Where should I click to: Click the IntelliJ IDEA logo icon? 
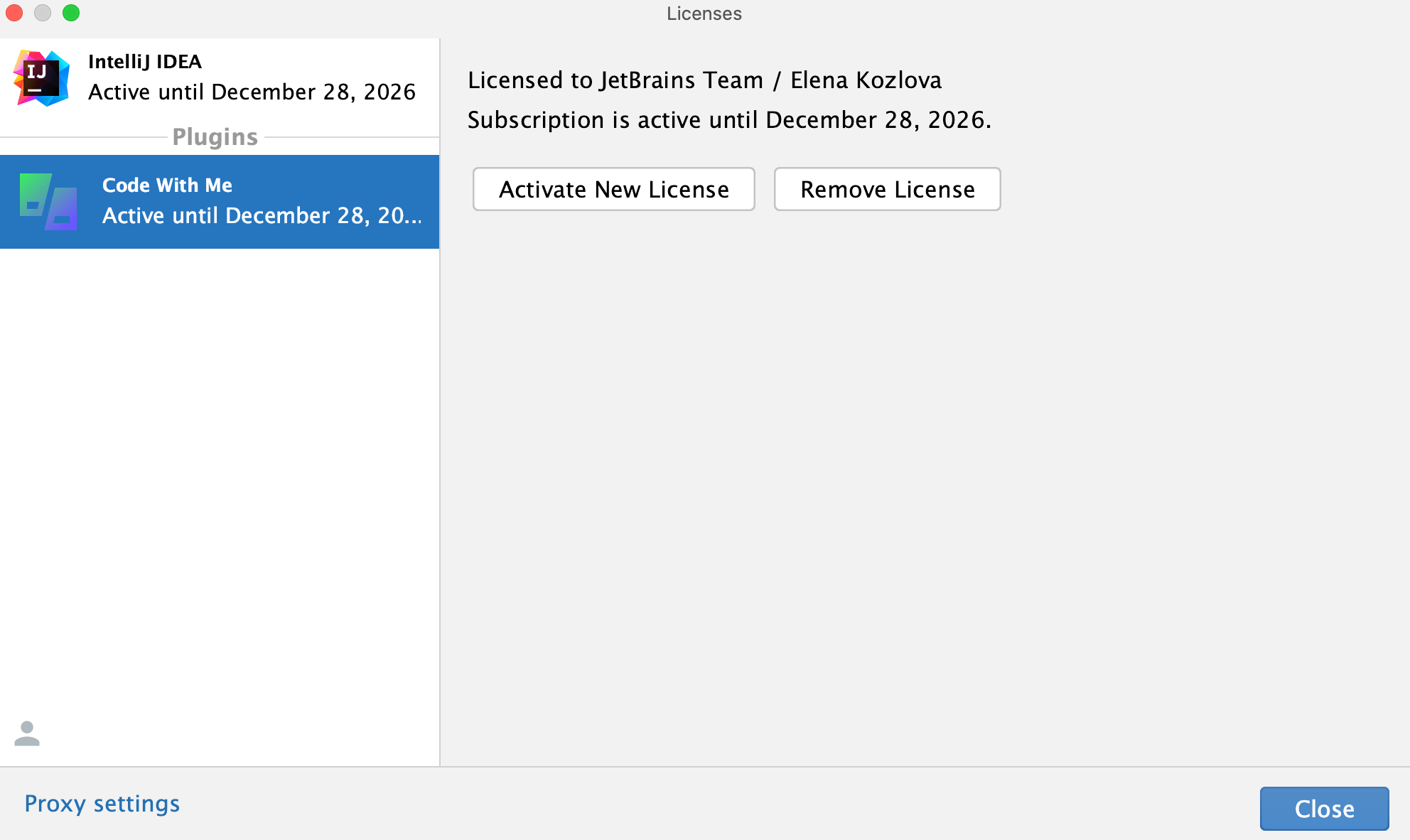click(x=41, y=78)
